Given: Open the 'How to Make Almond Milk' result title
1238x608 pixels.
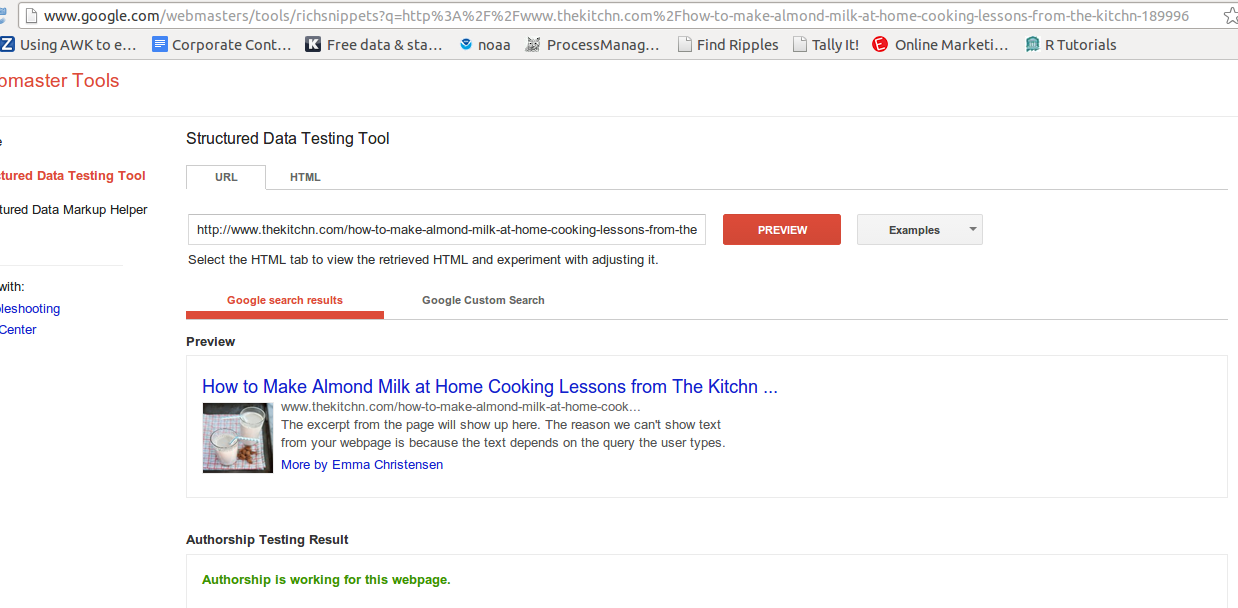Looking at the screenshot, I should tap(490, 386).
